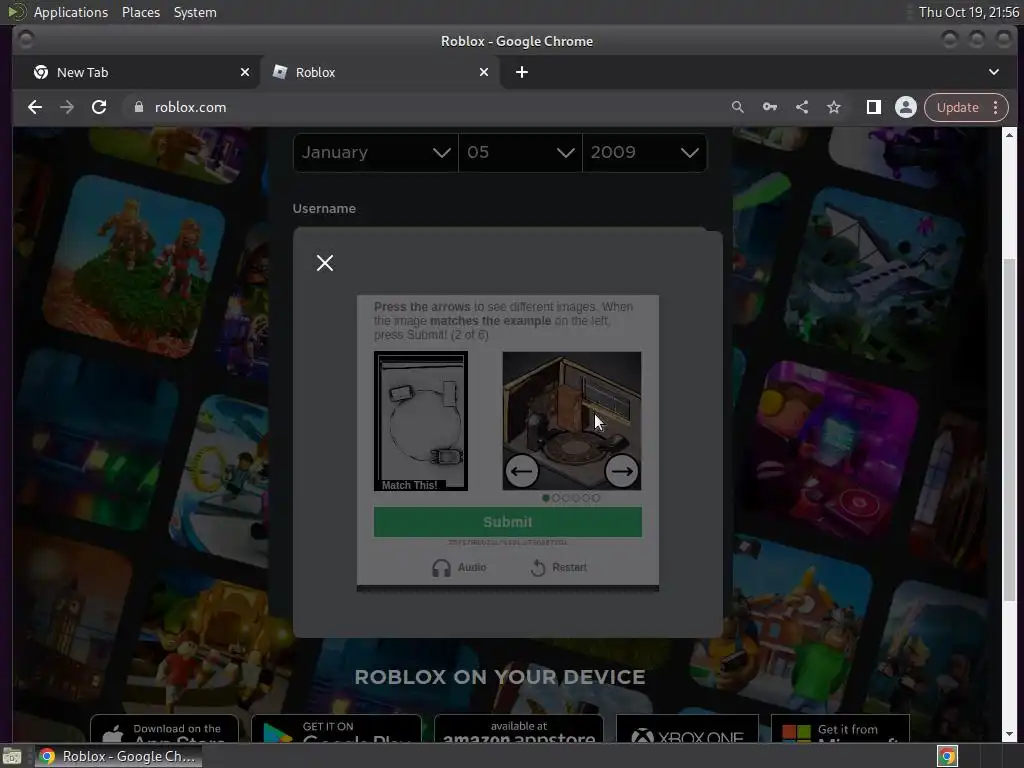Open the Download on the App Store badge
This screenshot has width=1024, height=768.
pyautogui.click(x=164, y=729)
